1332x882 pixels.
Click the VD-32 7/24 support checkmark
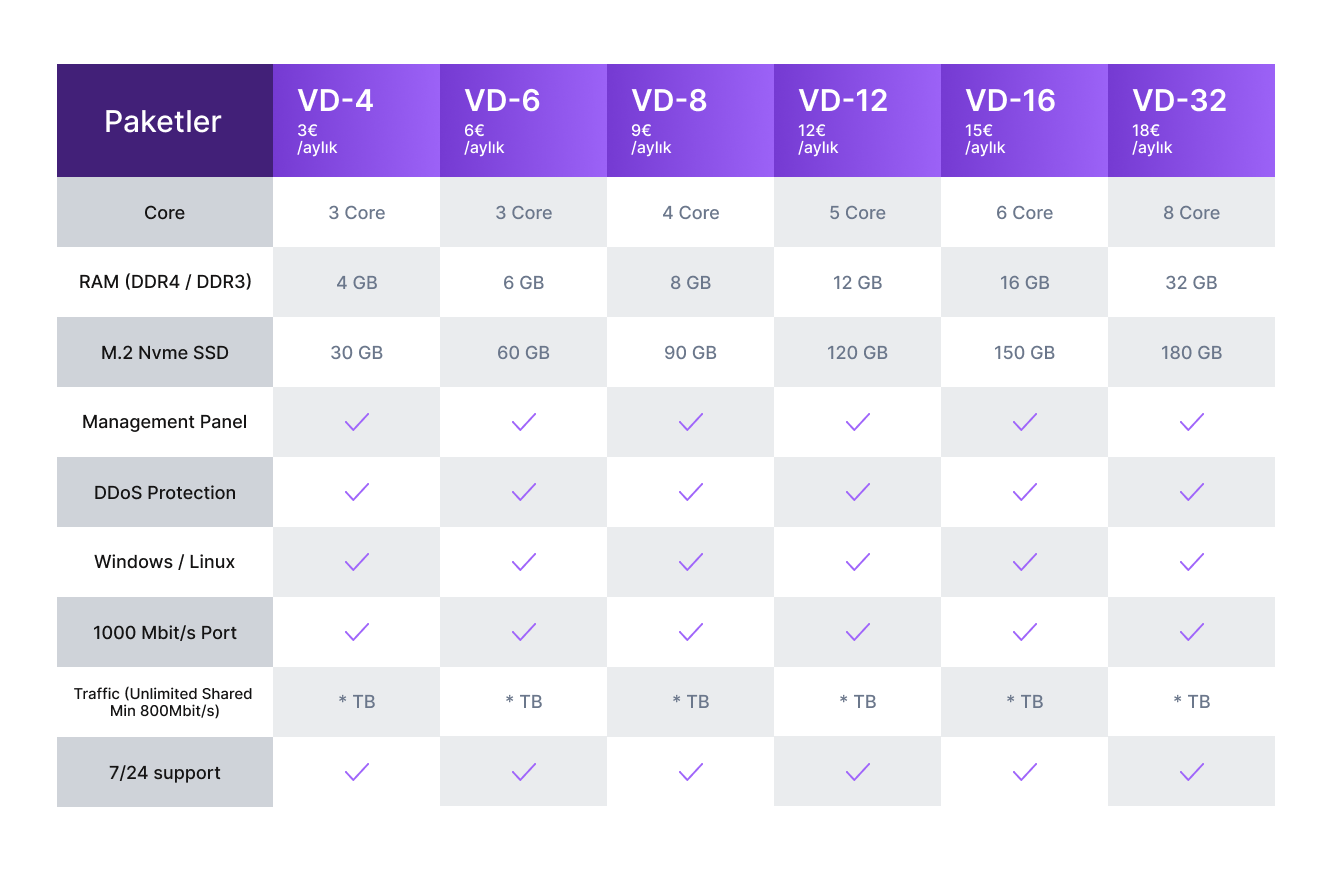1191,772
